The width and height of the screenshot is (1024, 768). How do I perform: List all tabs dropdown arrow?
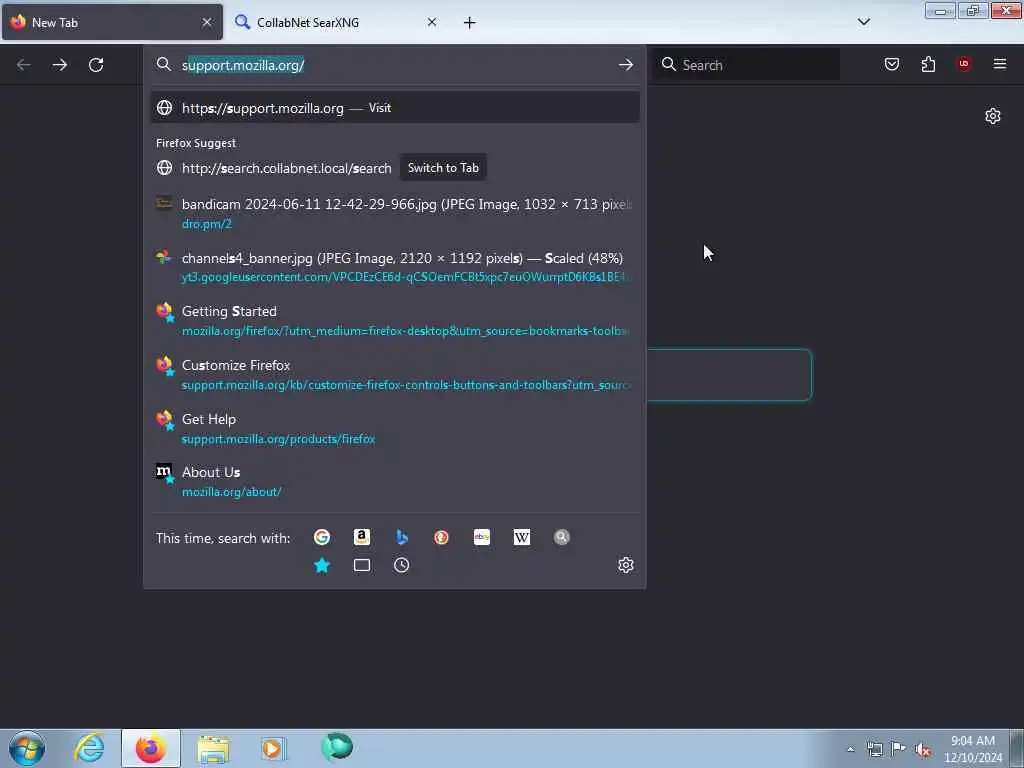(x=864, y=22)
